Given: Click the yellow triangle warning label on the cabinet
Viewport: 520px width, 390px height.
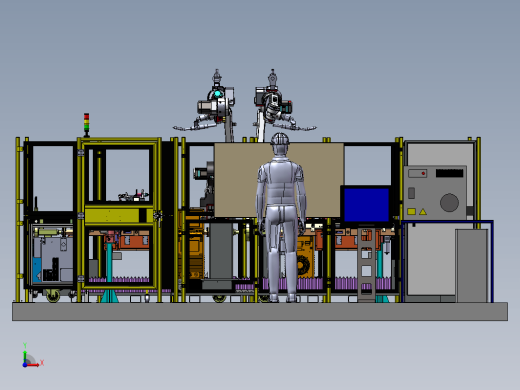Looking at the screenshot, I should (x=423, y=211).
